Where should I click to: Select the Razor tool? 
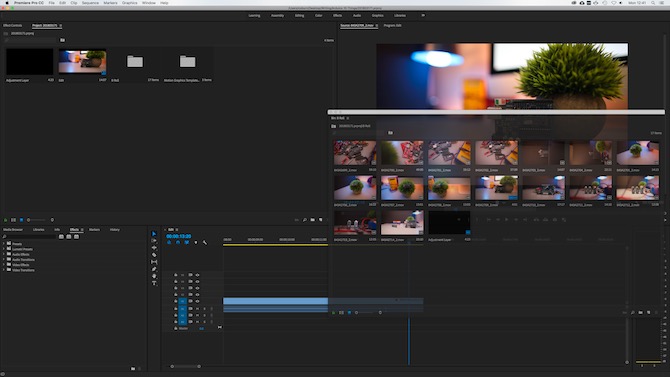tap(154, 255)
